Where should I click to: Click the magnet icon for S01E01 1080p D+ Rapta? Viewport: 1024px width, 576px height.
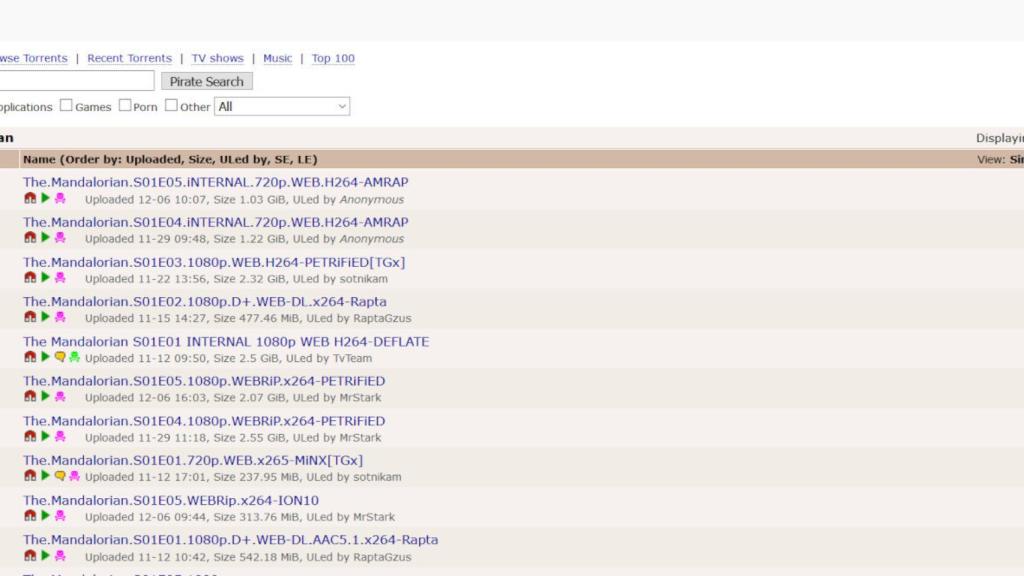[30, 556]
